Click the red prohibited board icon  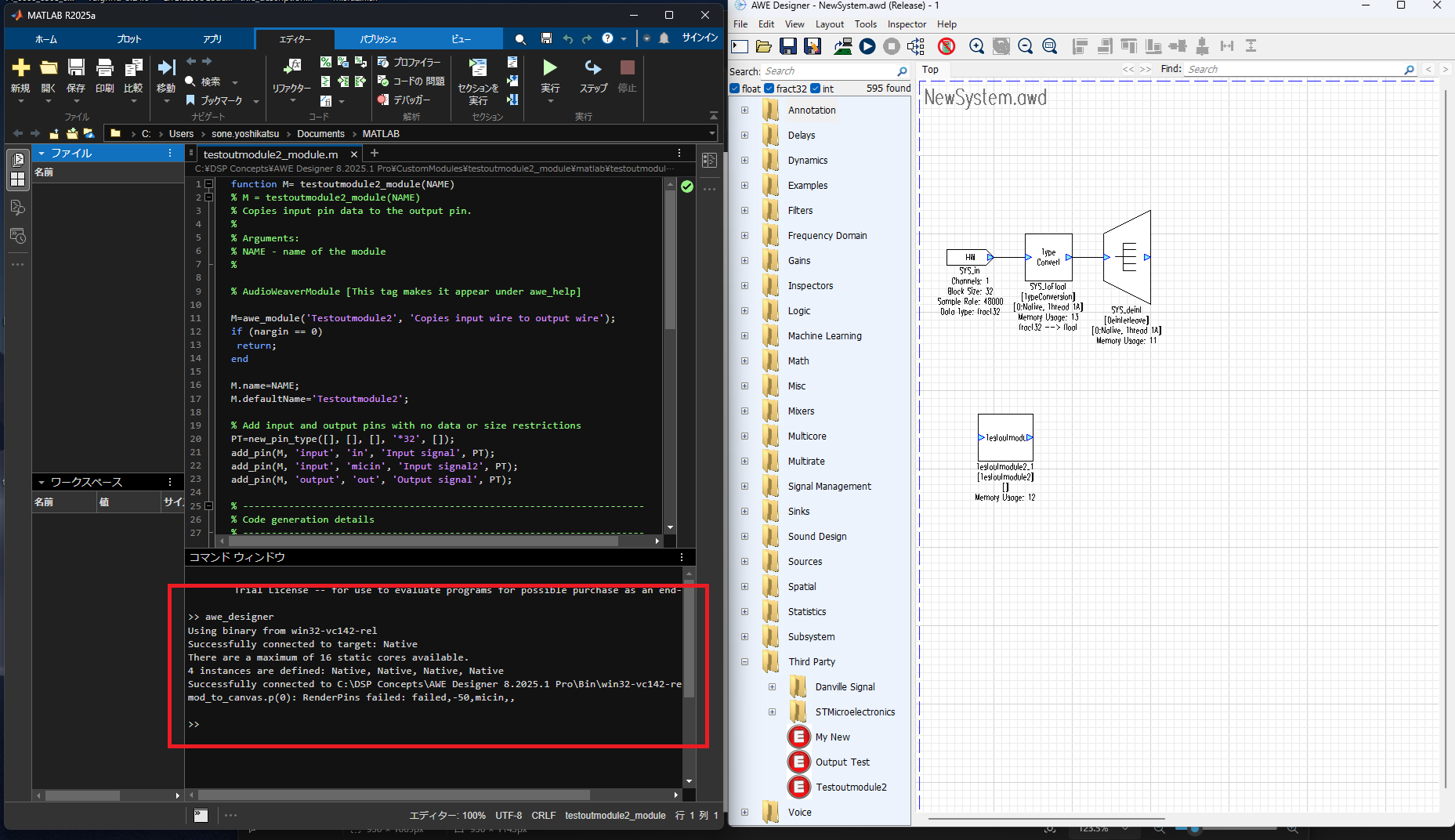946,46
